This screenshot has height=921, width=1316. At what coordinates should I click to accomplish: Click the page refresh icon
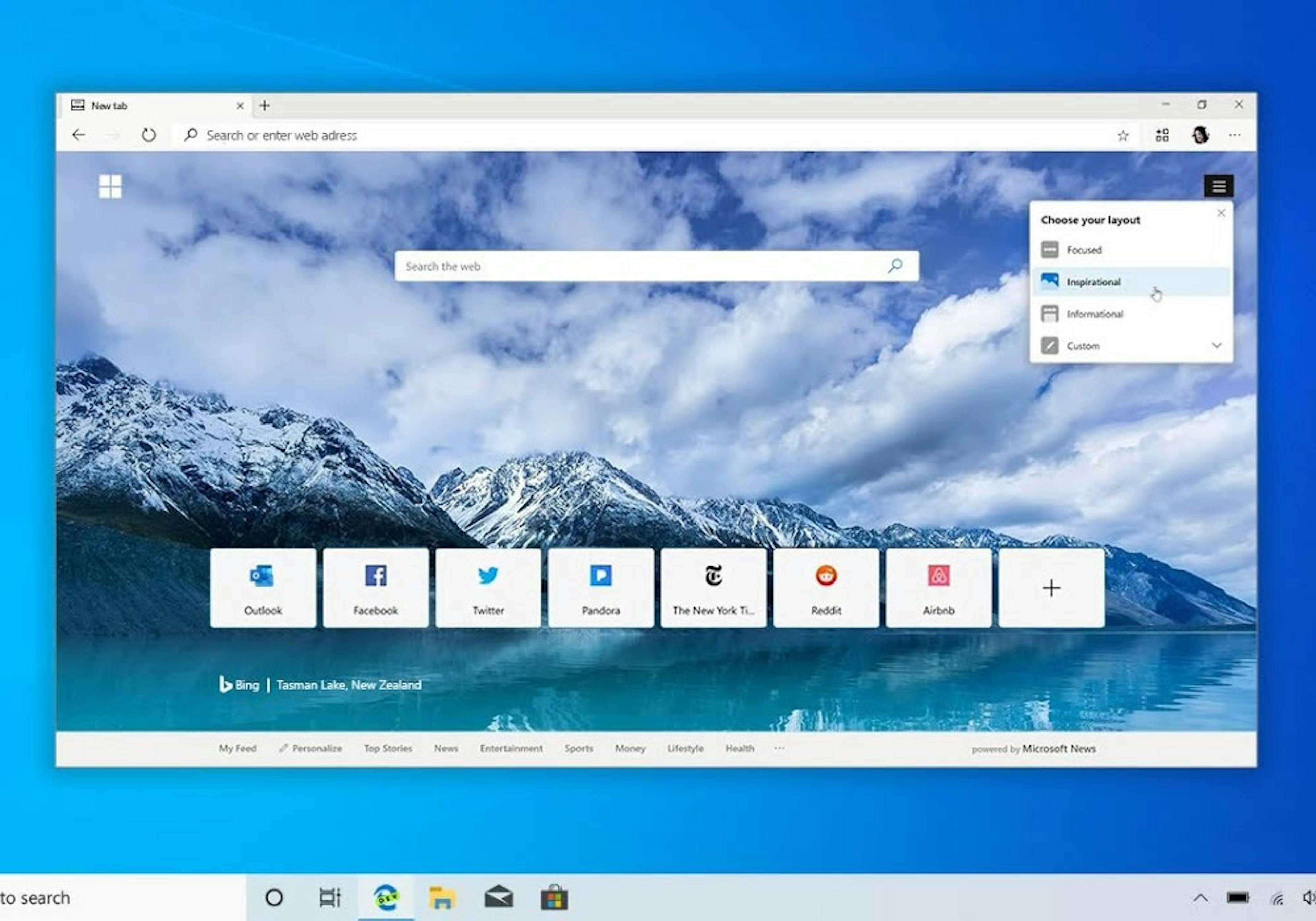tap(148, 135)
